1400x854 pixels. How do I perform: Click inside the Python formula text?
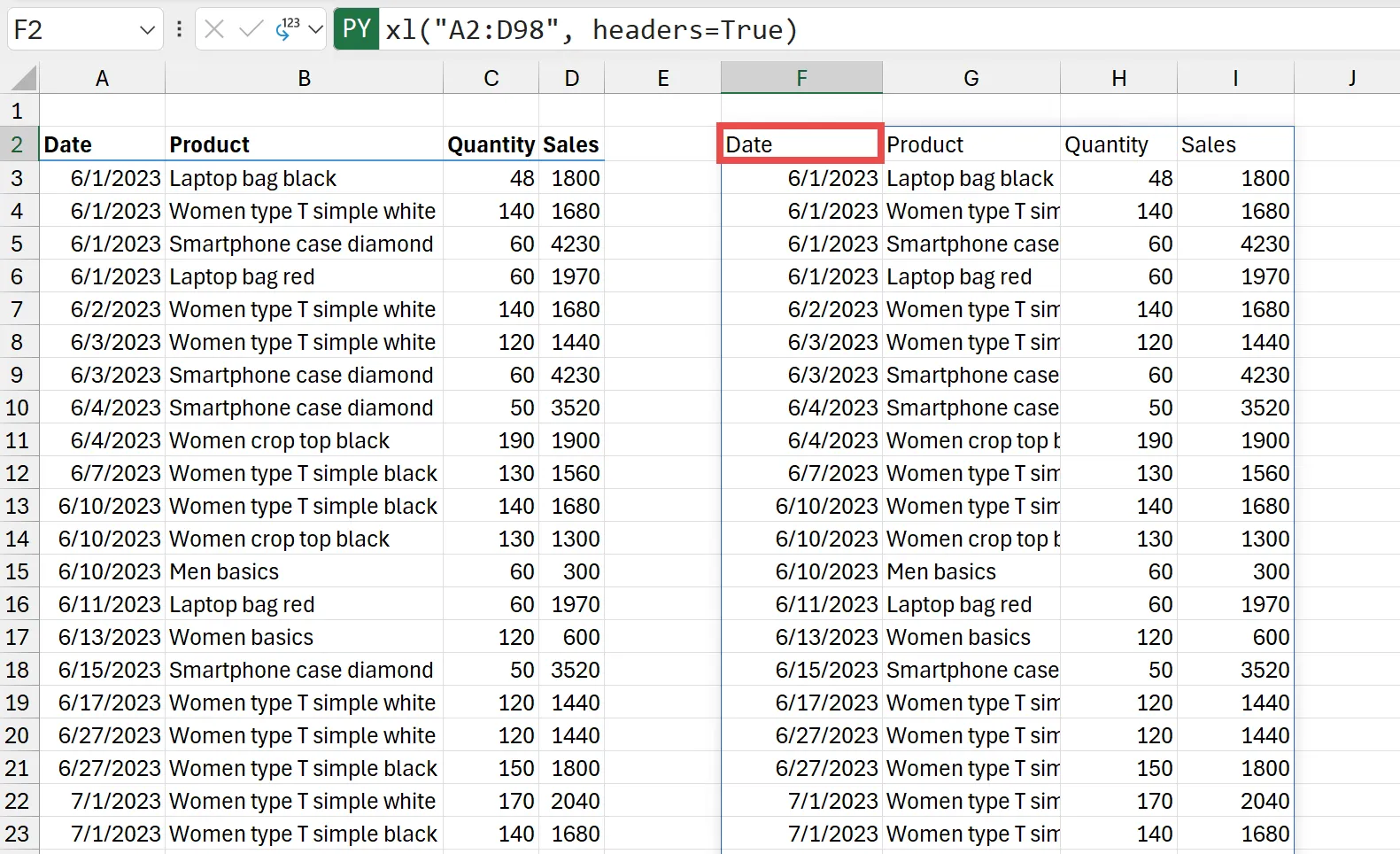592,30
